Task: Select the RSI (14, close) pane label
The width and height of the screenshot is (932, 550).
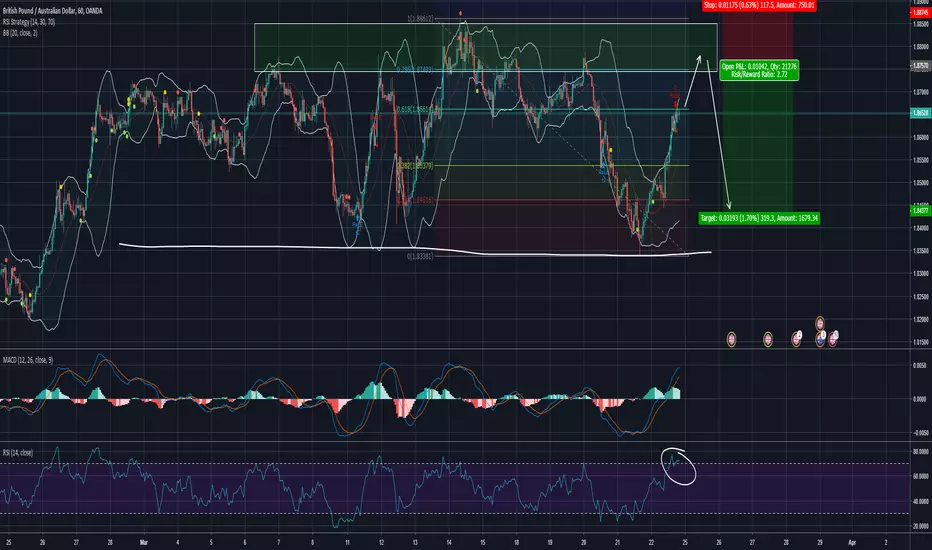Action: [18, 453]
